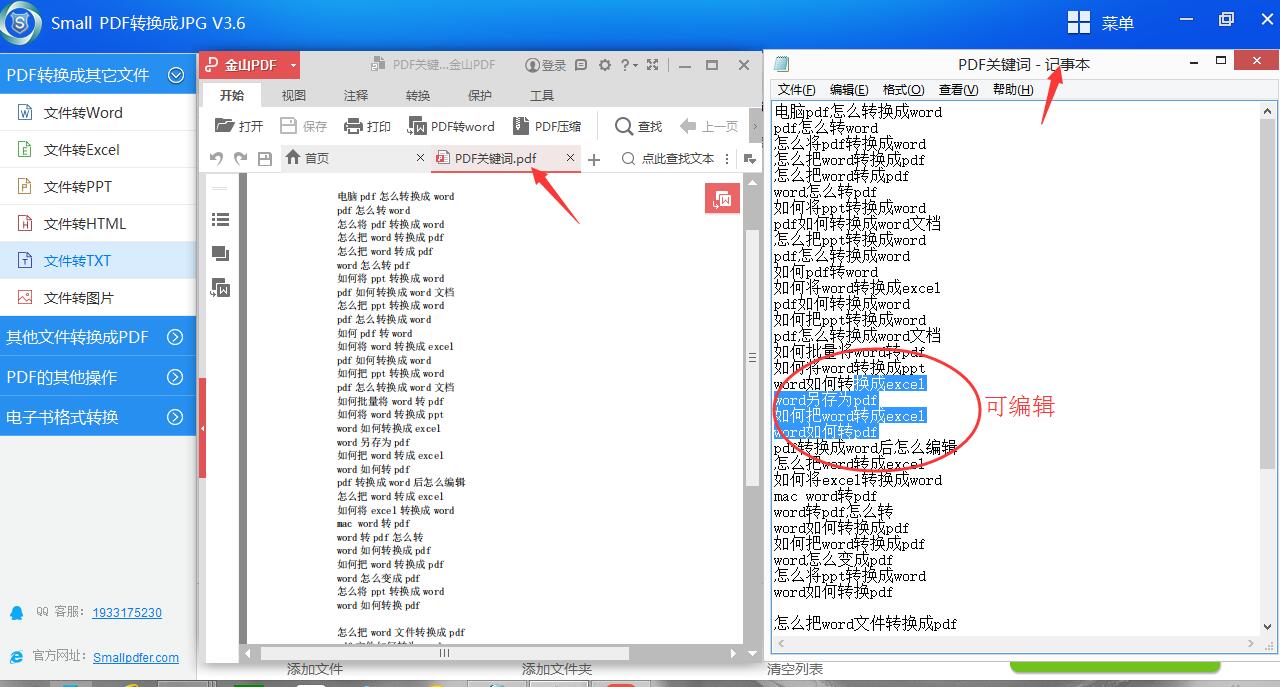The image size is (1280, 687).
Task: Open the page thumbnails panel icon
Action: (x=221, y=254)
